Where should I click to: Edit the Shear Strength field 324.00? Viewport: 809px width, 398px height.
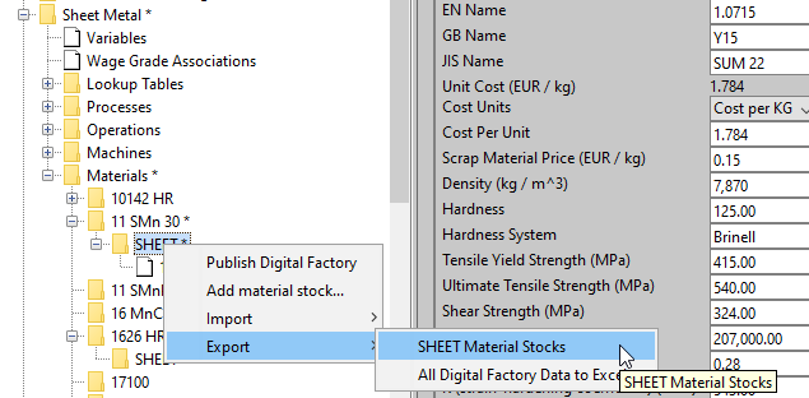pyautogui.click(x=759, y=313)
